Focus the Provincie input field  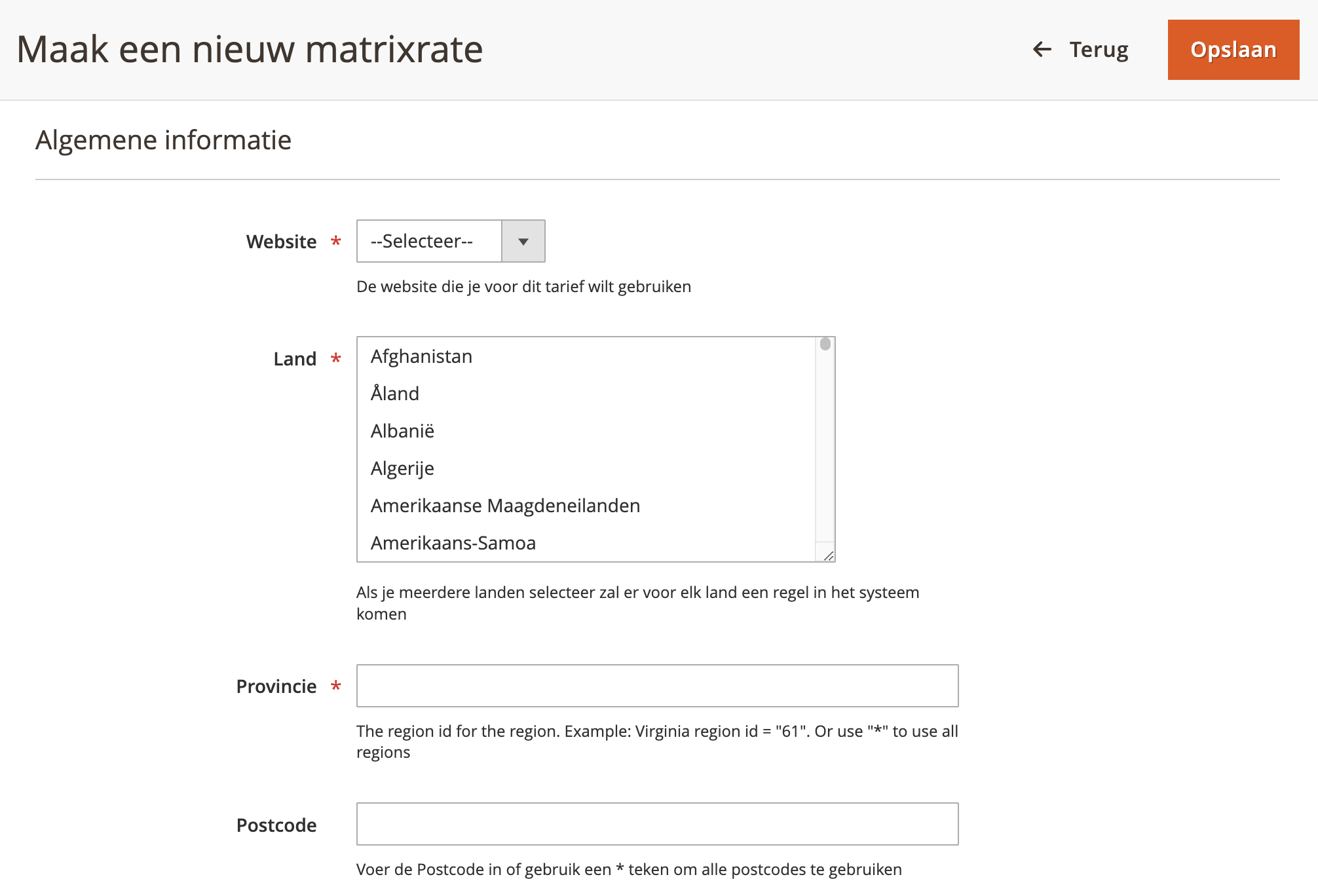[657, 686]
